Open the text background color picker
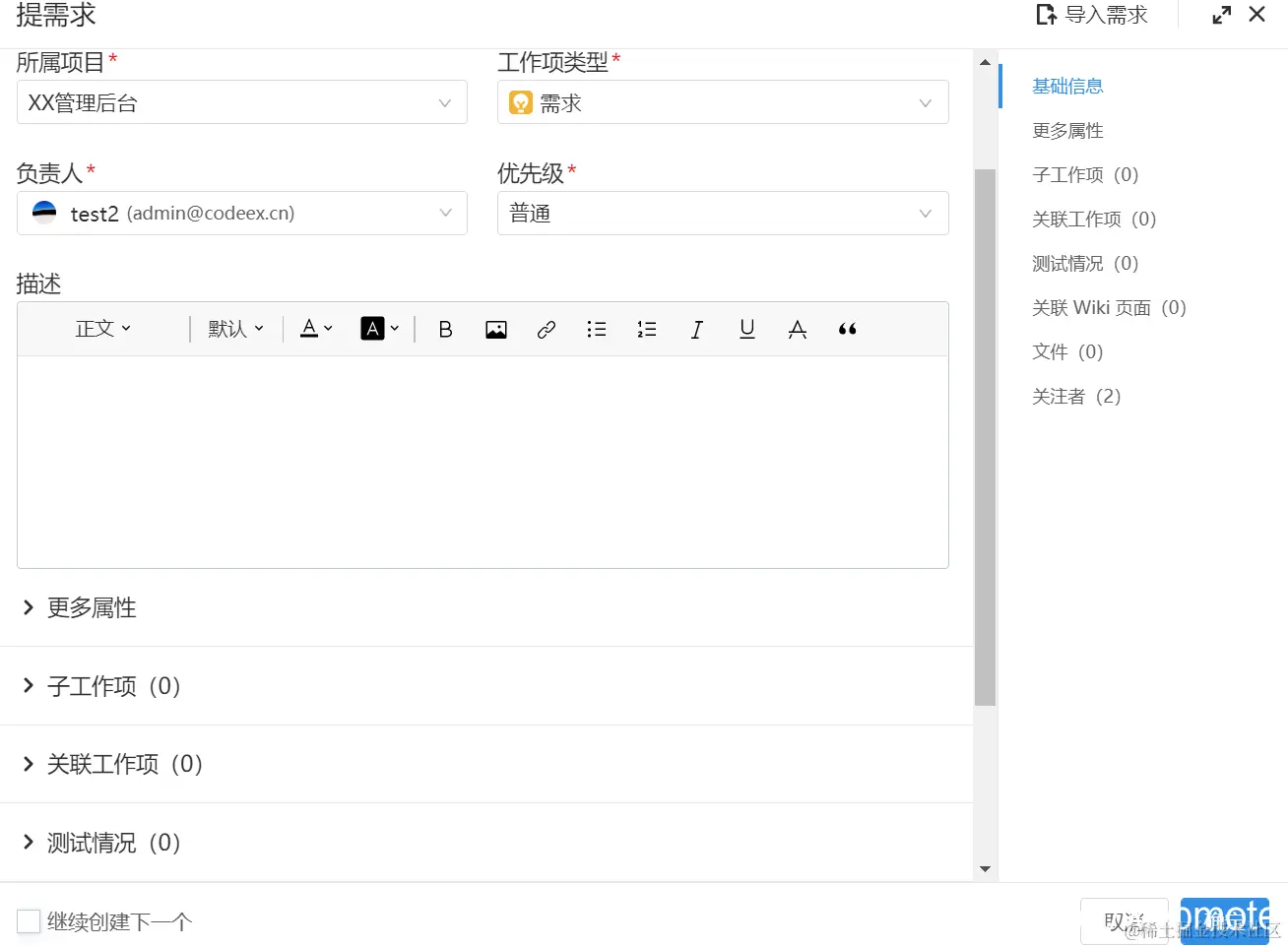1288x947 pixels. [x=380, y=329]
